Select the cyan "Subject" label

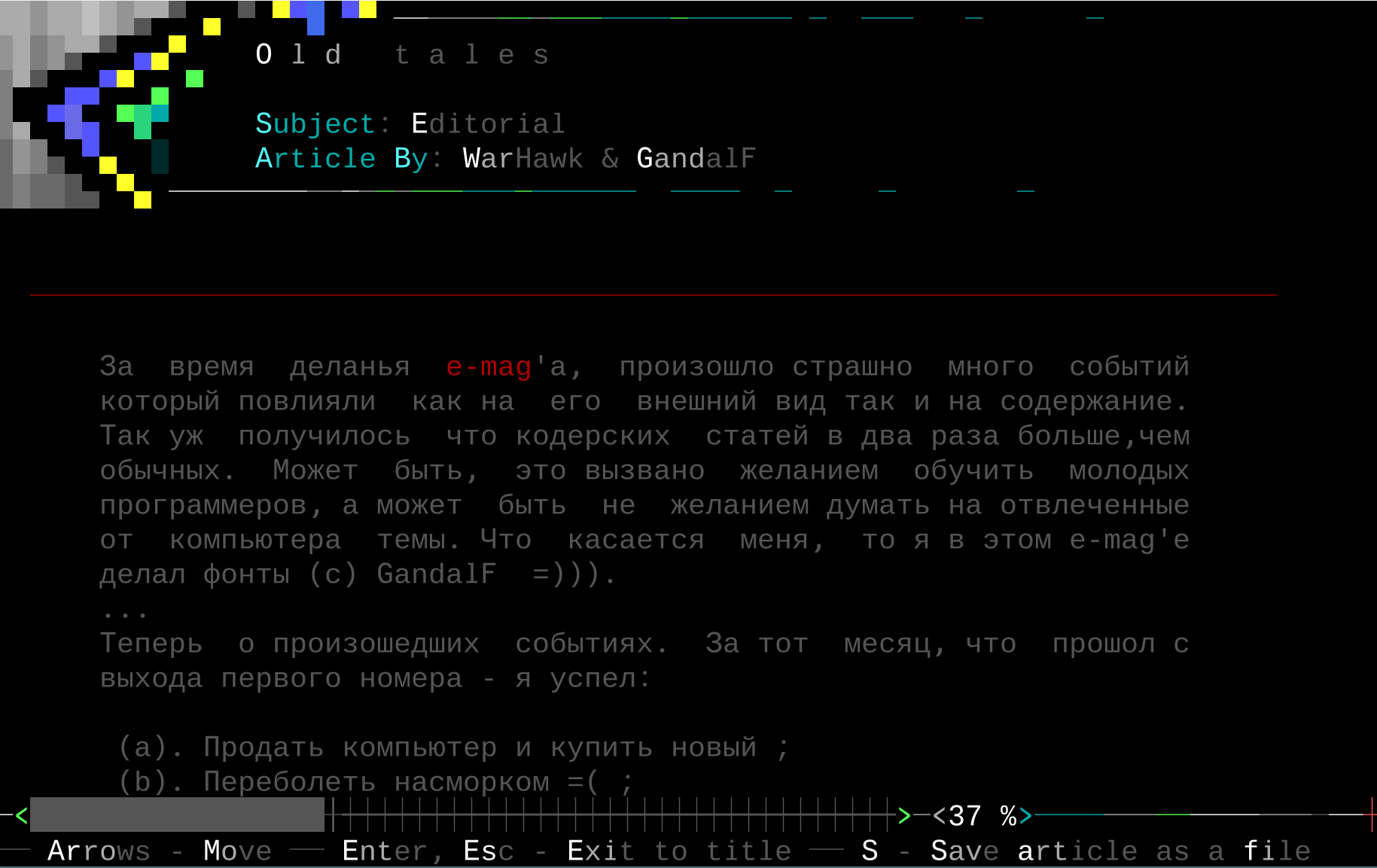point(315,123)
